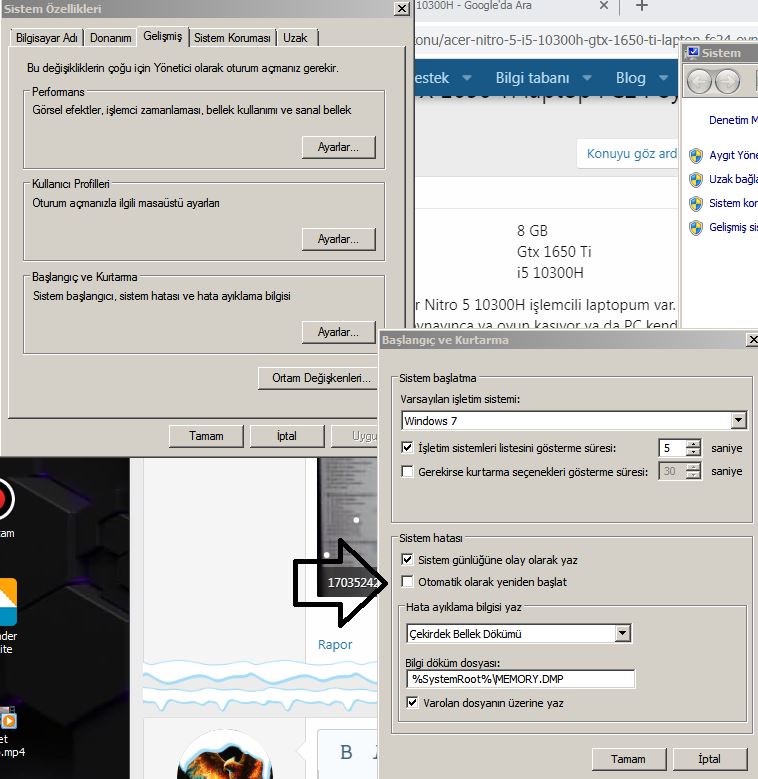Open the Bilgi tabanı menu
This screenshot has height=779, width=758.
tap(532, 78)
